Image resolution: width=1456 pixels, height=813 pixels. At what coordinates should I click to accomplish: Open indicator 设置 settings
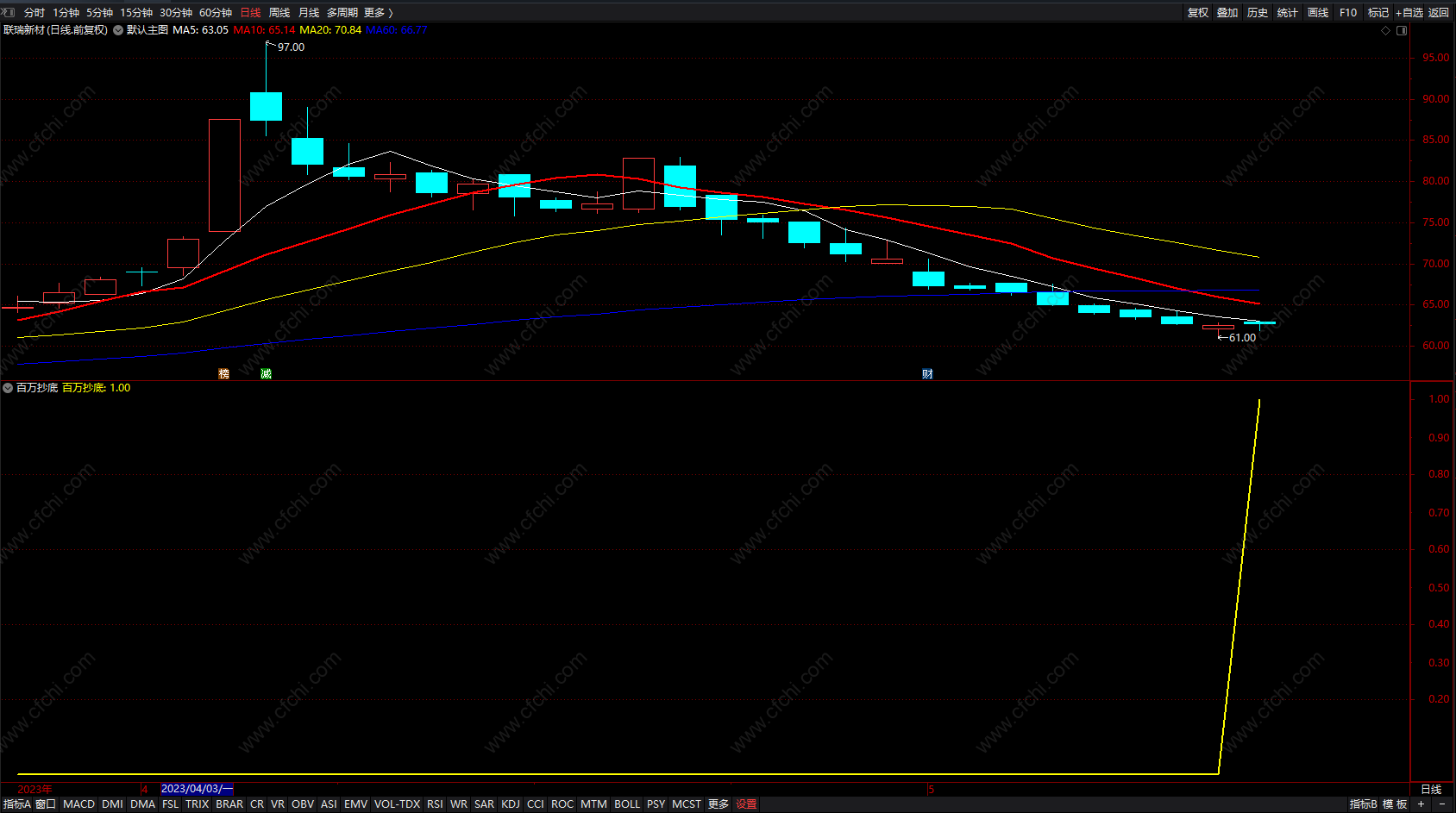coord(747,804)
